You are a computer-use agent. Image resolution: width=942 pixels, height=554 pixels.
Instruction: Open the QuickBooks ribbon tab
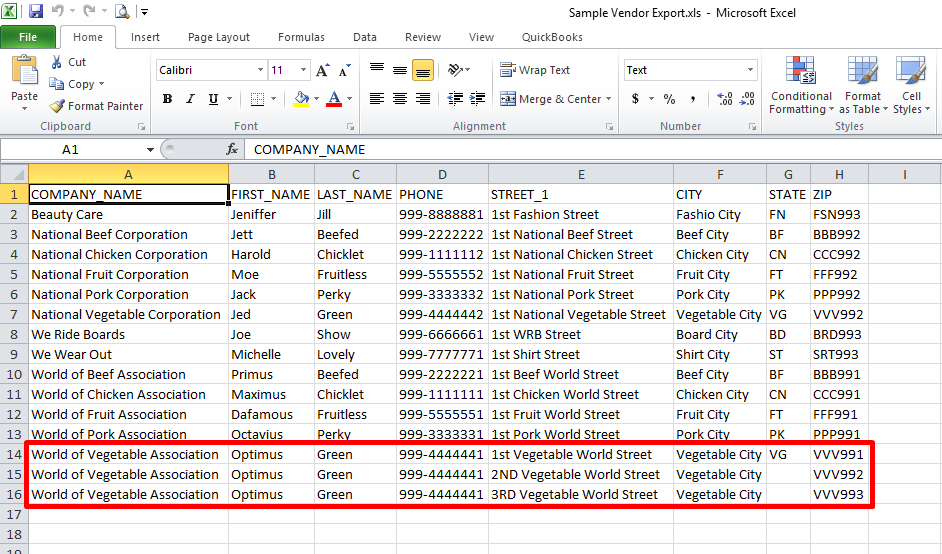coord(552,37)
